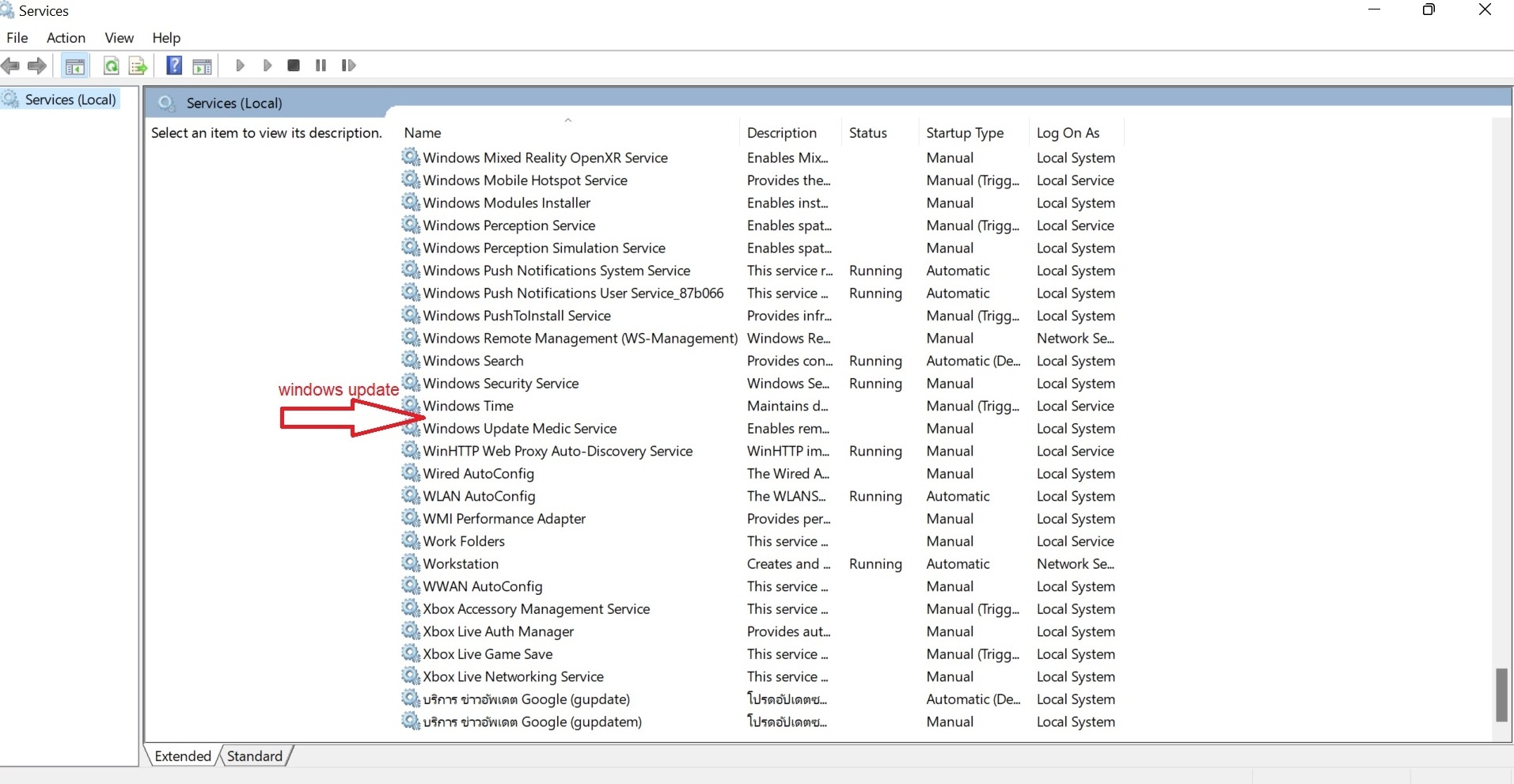This screenshot has height=784, width=1514.
Task: Click Automatic startup type of Workstation
Action: (958, 563)
